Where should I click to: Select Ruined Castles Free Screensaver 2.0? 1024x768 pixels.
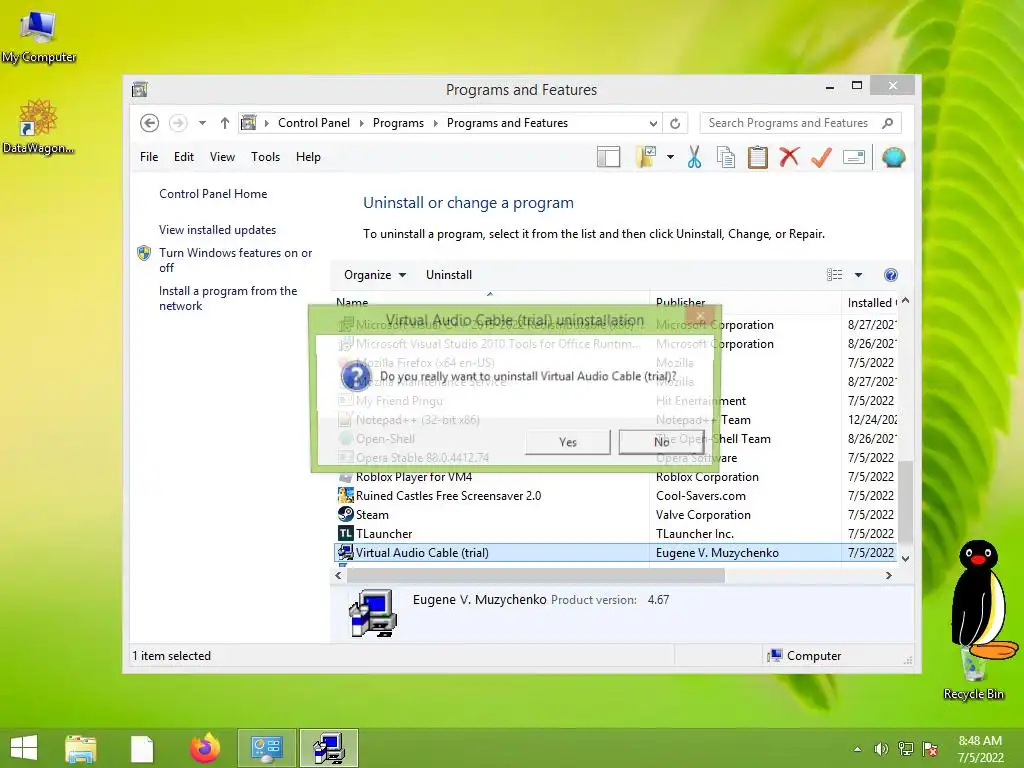click(615, 496)
